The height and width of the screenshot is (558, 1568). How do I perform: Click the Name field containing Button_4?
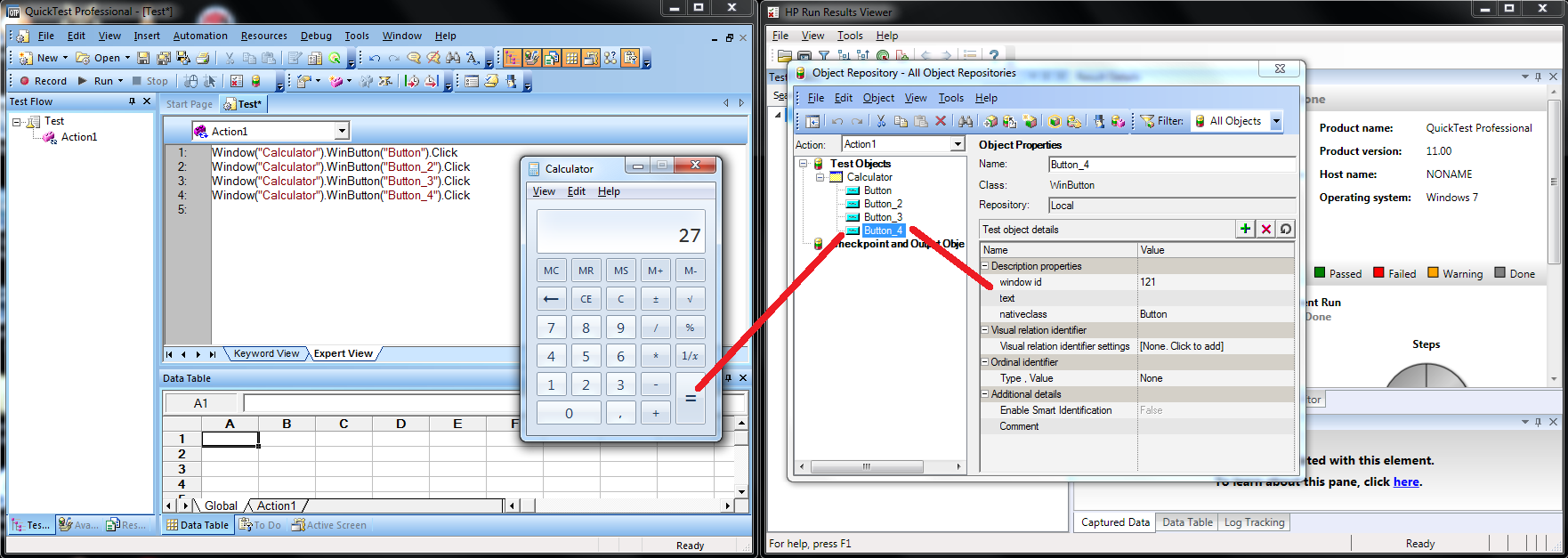coord(1172,164)
